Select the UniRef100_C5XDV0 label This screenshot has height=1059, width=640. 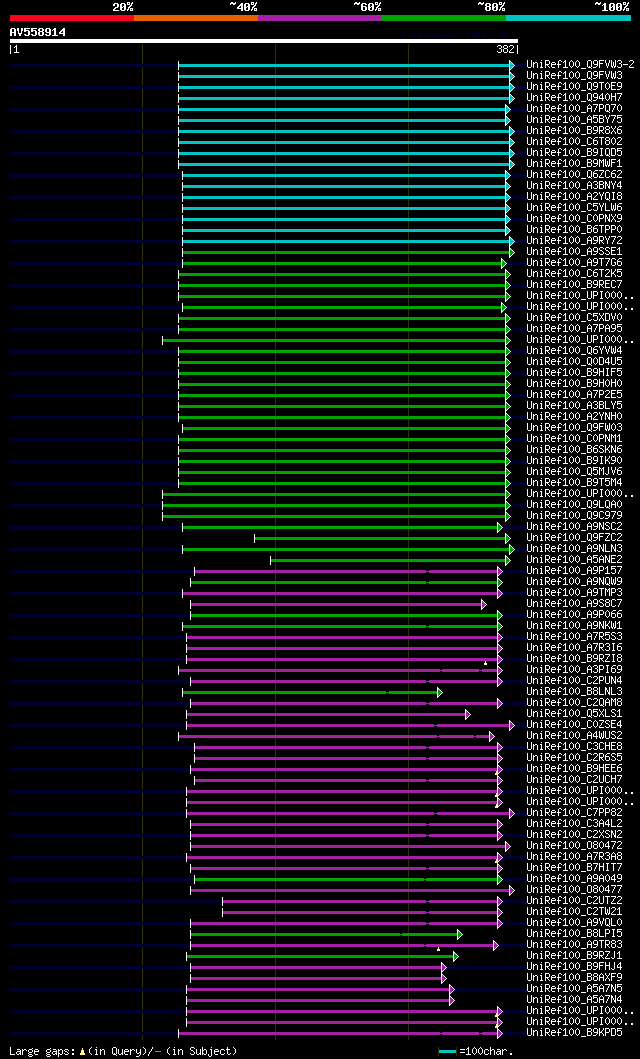click(x=575, y=318)
